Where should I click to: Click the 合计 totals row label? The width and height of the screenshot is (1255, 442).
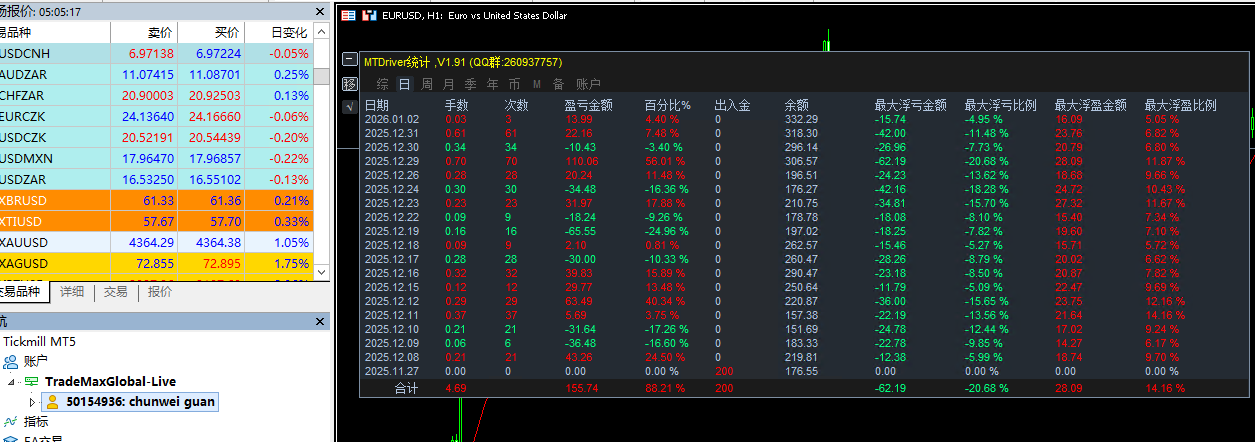coord(406,388)
